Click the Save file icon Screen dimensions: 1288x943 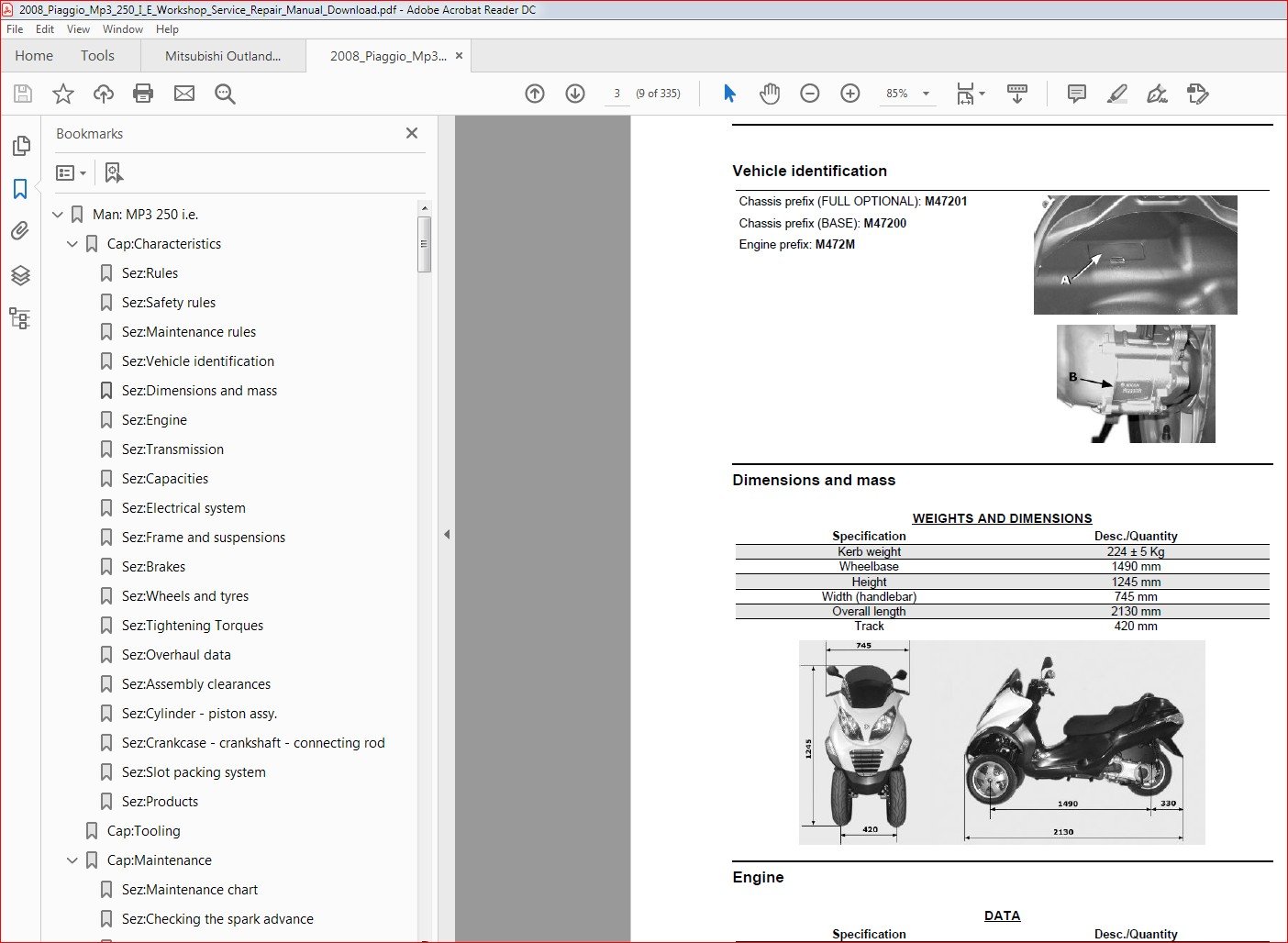(x=23, y=94)
